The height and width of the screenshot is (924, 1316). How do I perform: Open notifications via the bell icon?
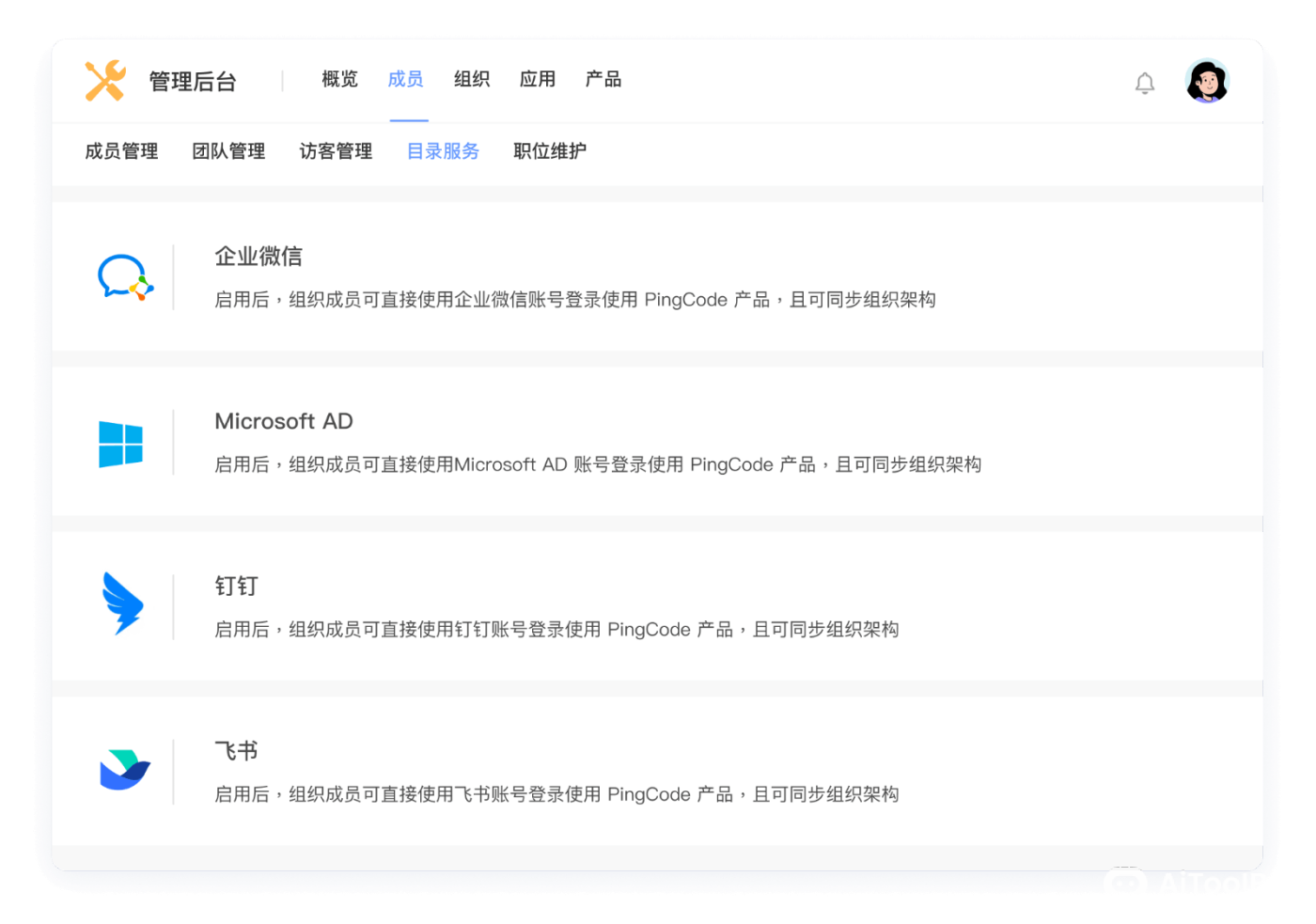pyautogui.click(x=1145, y=82)
